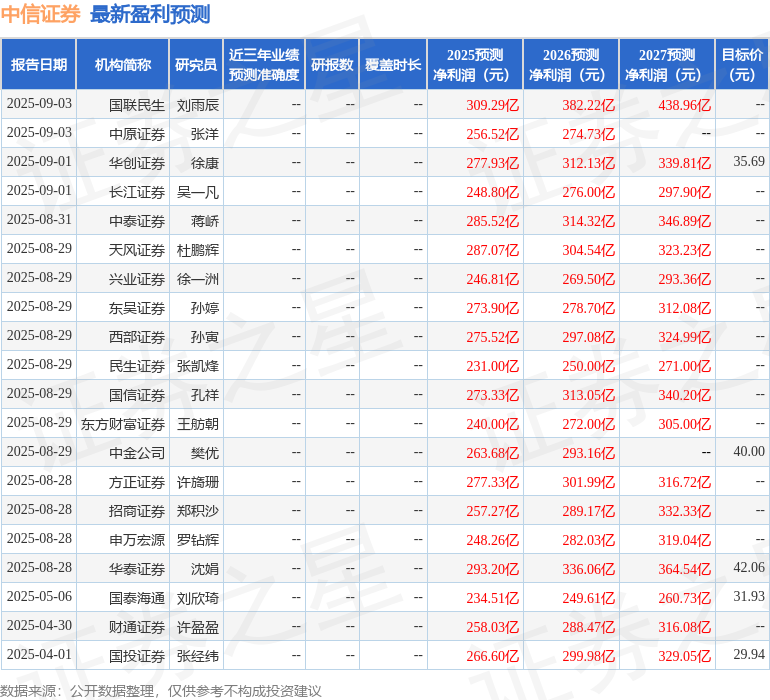The width and height of the screenshot is (770, 700).
Task: Select institution 财通证券
Action: click(x=137, y=627)
